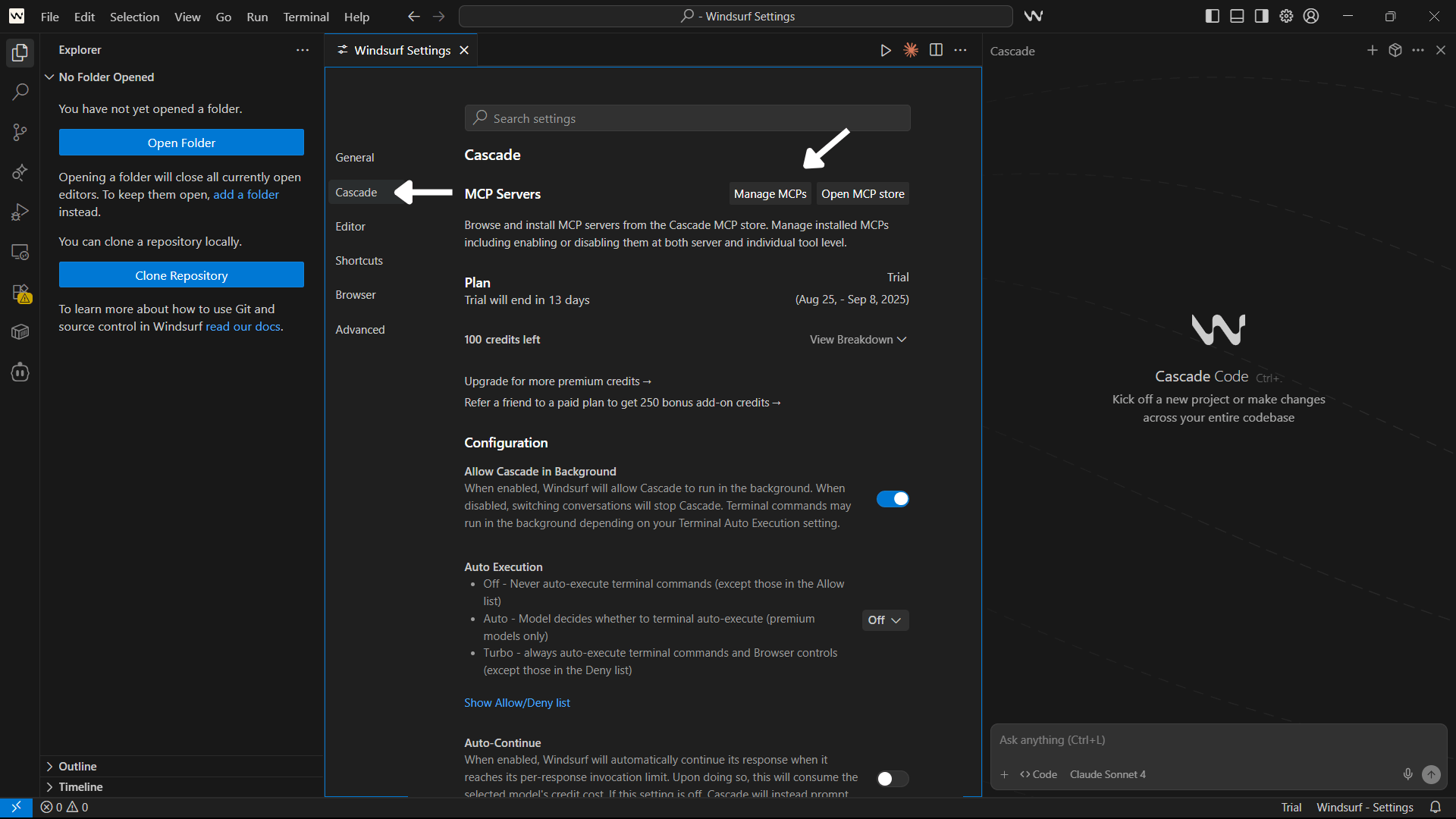
Task: Open editor More Actions ellipsis
Action: point(961,50)
